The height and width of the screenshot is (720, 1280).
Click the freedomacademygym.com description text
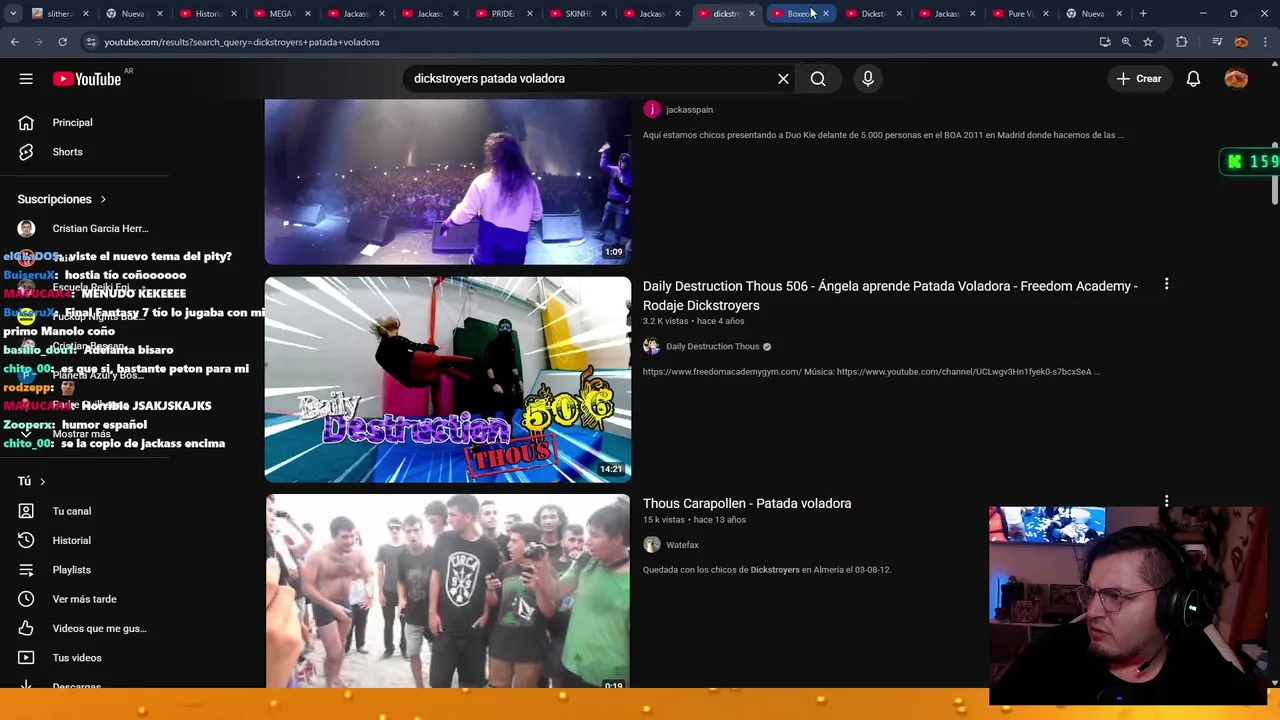click(x=871, y=372)
